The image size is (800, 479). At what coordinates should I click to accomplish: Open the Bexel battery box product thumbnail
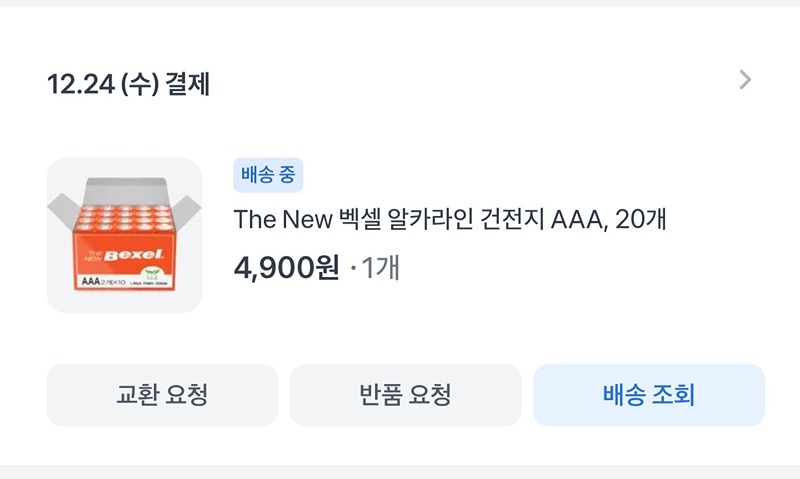pyautogui.click(x=124, y=235)
